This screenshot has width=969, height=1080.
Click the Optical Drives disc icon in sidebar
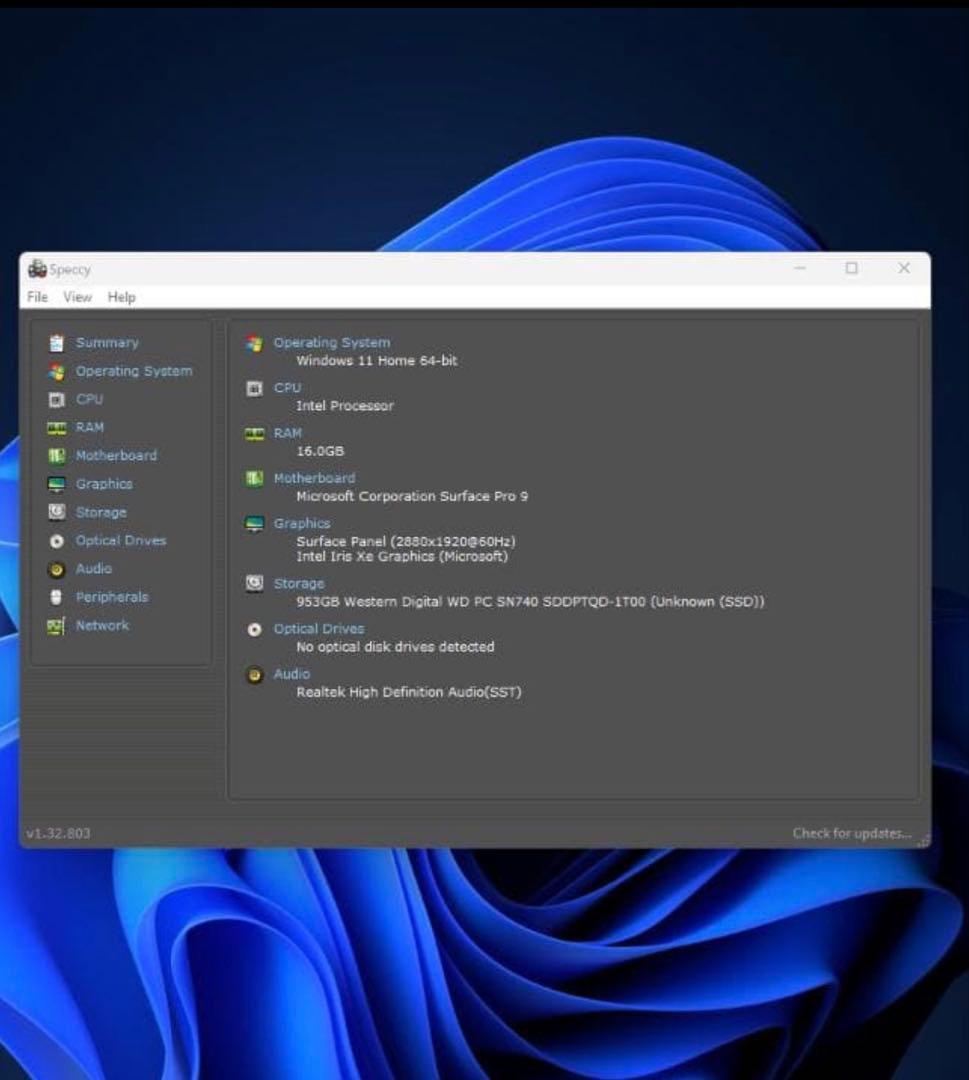tap(57, 541)
